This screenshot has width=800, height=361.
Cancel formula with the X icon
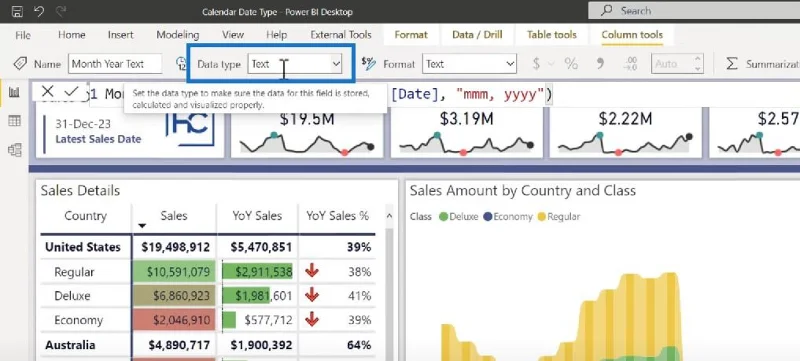coord(47,91)
